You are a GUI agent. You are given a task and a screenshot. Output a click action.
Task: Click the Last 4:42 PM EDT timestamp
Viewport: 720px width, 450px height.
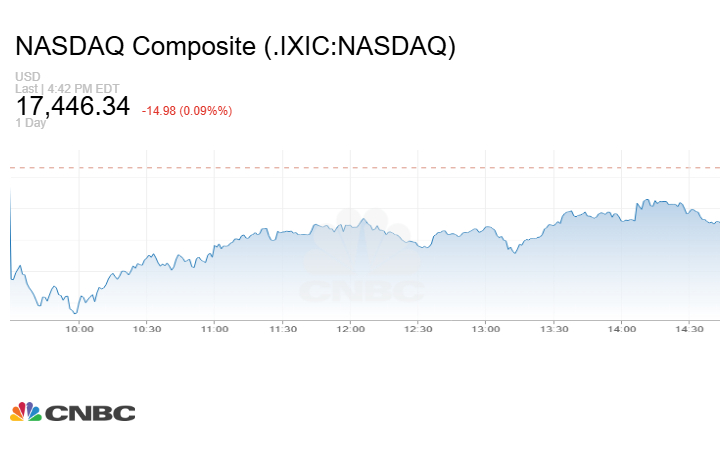(65, 88)
